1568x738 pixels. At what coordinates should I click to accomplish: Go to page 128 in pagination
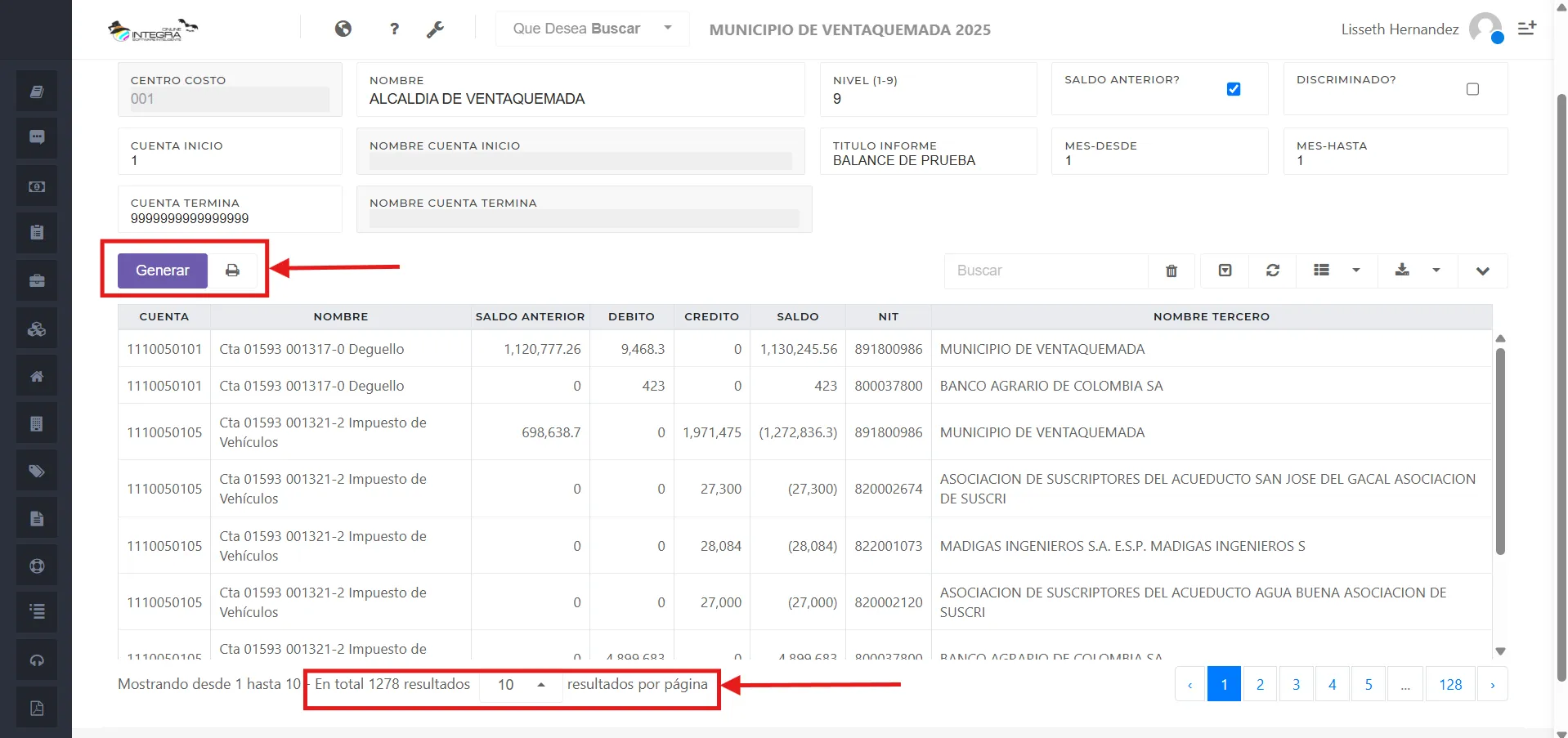pyautogui.click(x=1450, y=684)
